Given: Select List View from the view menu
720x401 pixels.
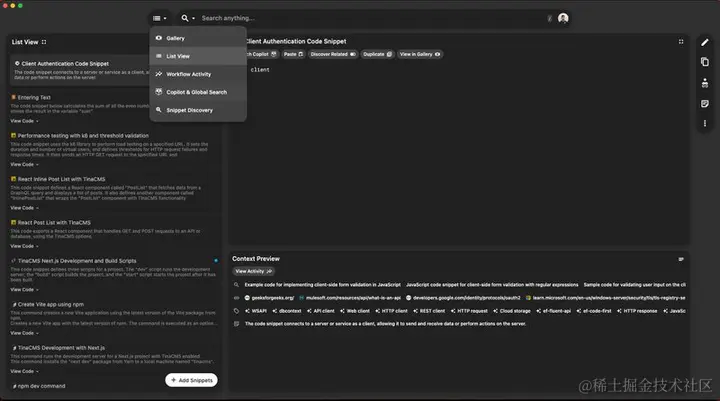Looking at the screenshot, I should [x=198, y=56].
